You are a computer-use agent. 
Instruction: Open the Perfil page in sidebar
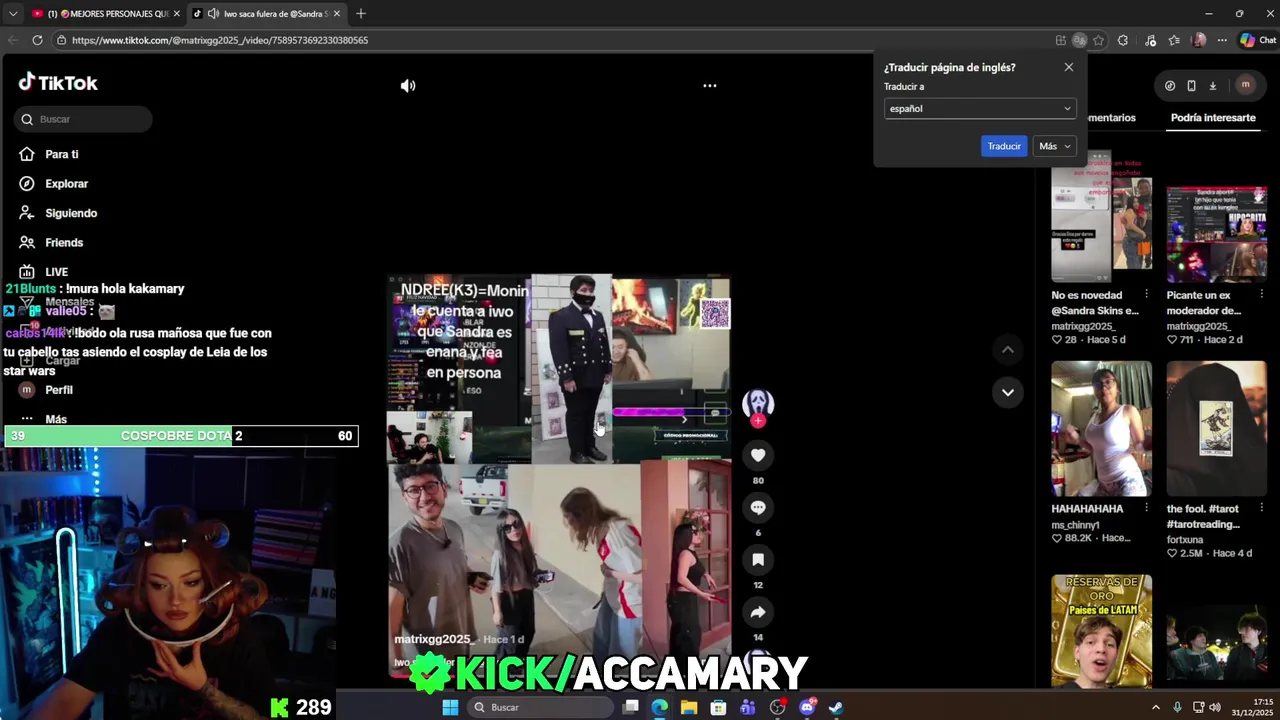(x=58, y=390)
